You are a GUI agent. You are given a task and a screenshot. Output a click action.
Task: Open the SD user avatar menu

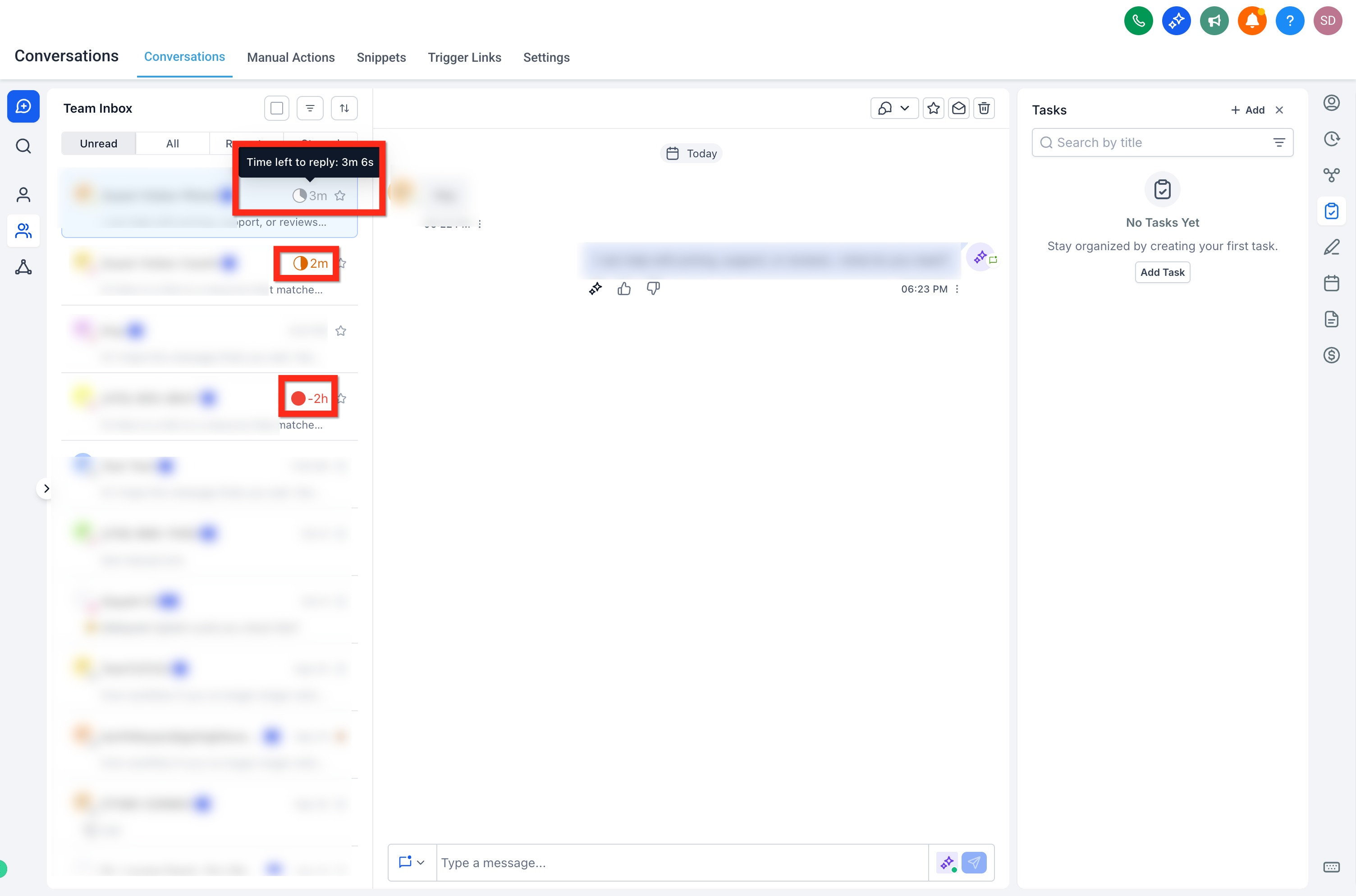(x=1328, y=21)
